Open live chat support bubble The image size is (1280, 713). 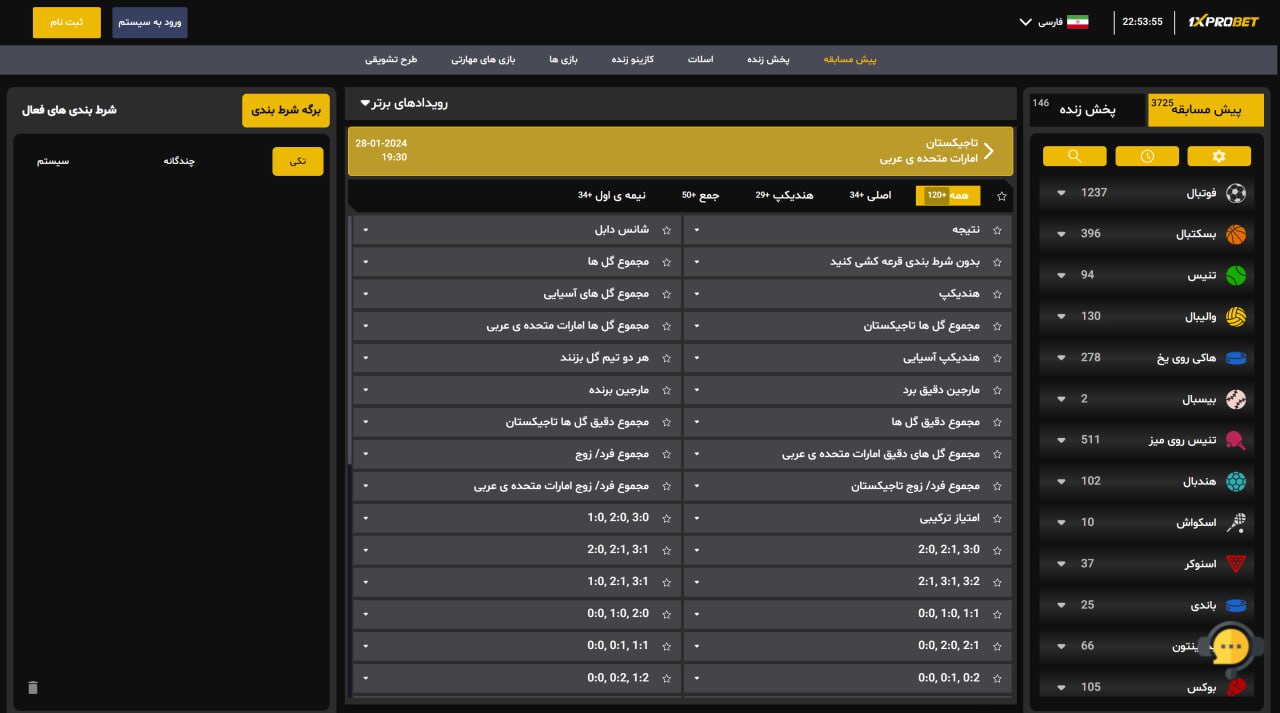(x=1231, y=648)
